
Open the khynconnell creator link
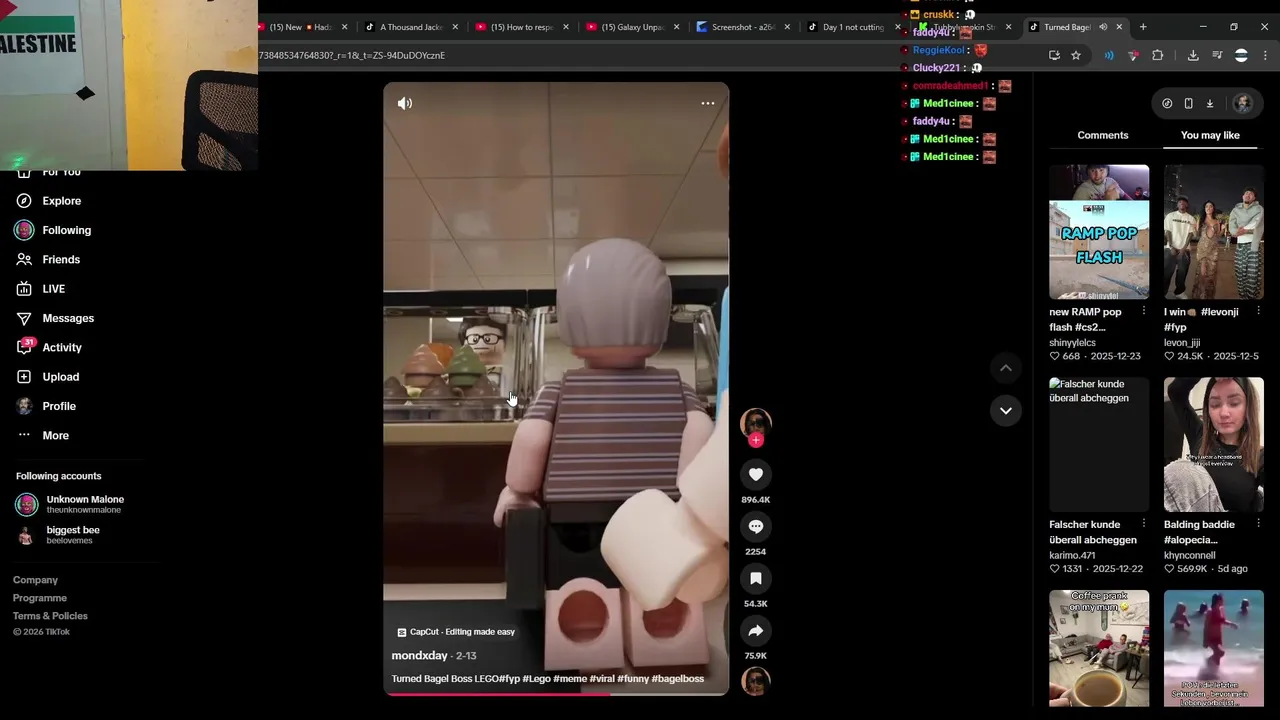click(1190, 555)
